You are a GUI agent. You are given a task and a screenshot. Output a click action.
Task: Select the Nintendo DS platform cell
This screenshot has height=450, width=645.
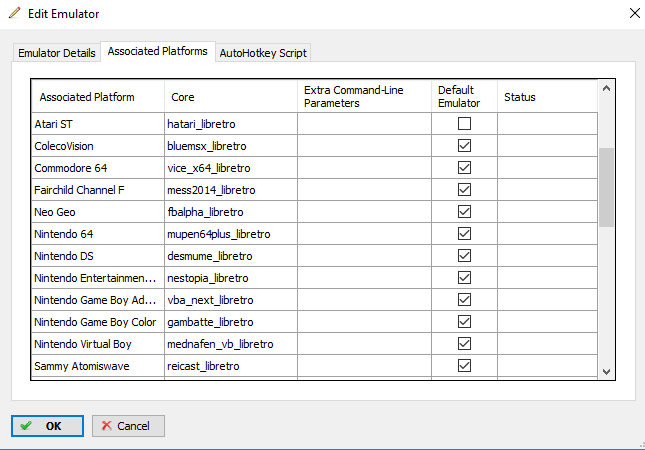[98, 256]
